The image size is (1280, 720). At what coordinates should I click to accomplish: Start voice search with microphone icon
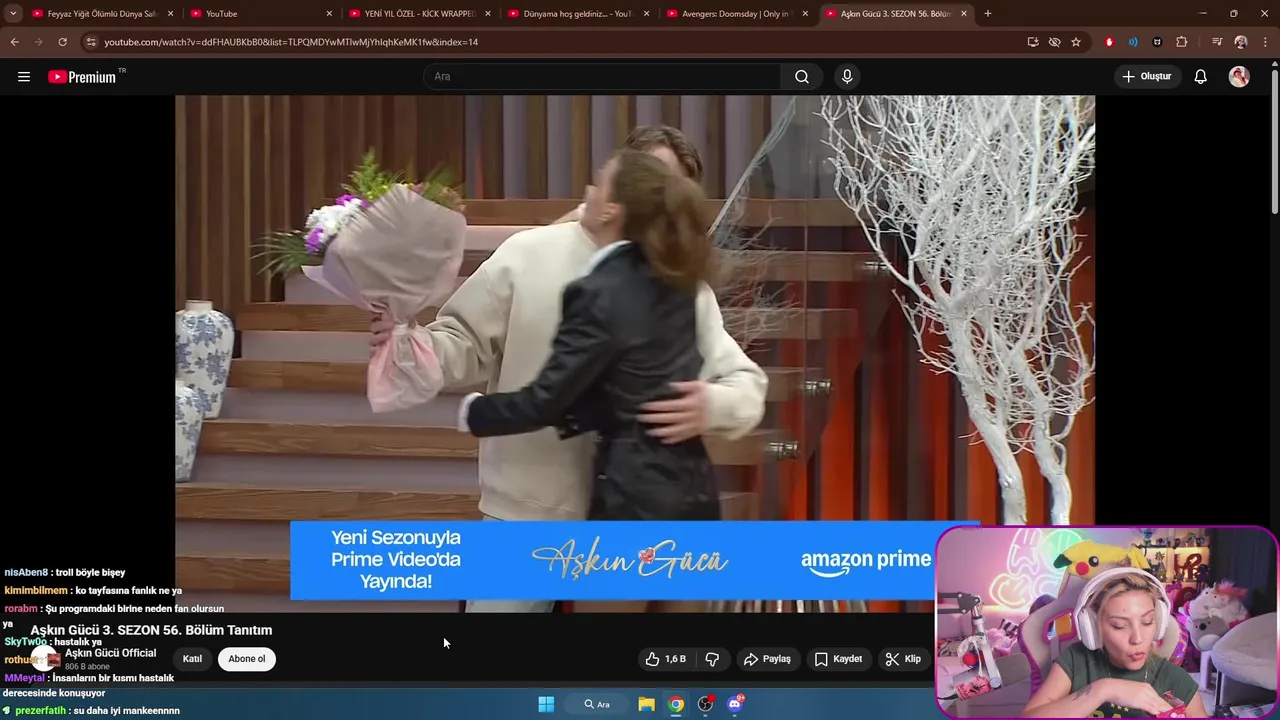click(x=847, y=77)
